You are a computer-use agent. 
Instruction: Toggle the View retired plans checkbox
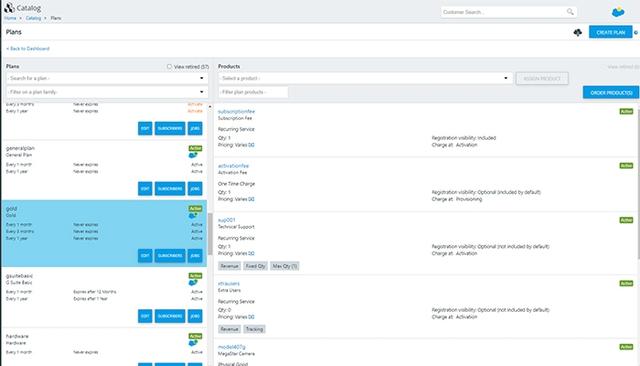pos(169,67)
